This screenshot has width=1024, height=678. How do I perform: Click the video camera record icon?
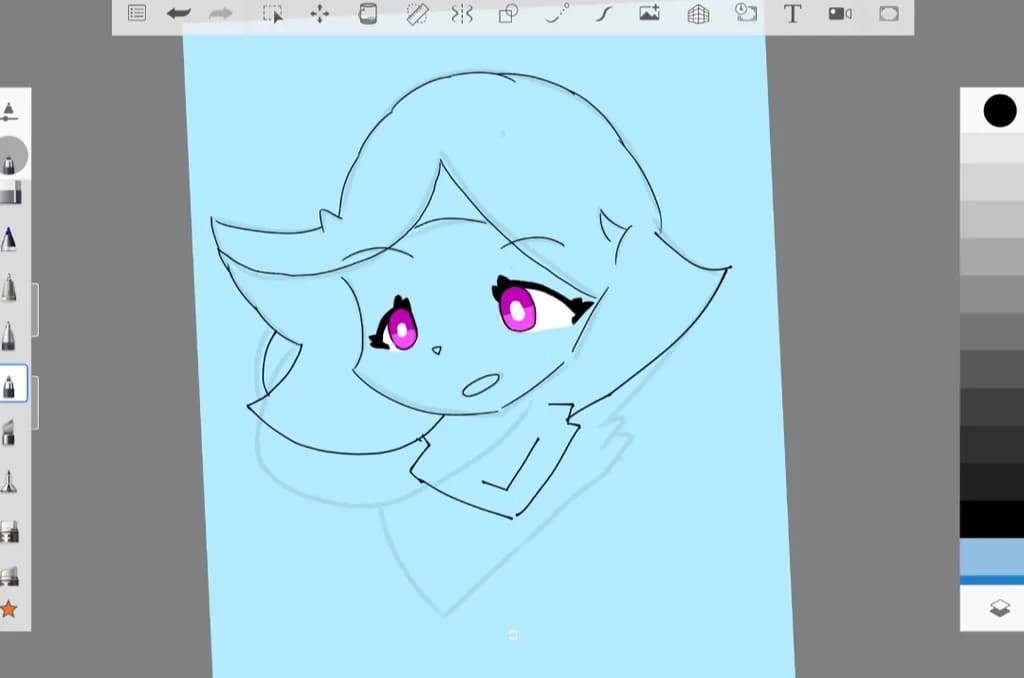[840, 14]
